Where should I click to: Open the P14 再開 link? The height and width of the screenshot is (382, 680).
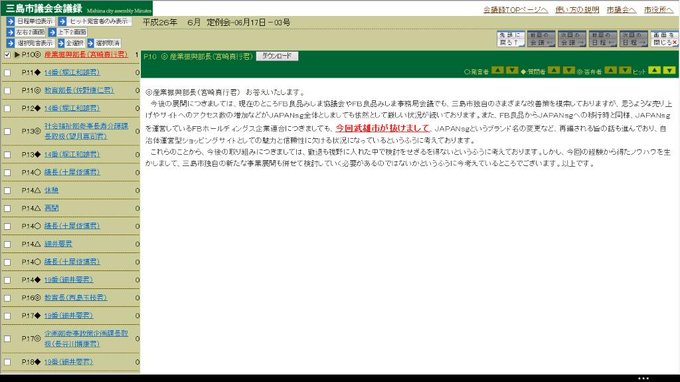pos(51,208)
